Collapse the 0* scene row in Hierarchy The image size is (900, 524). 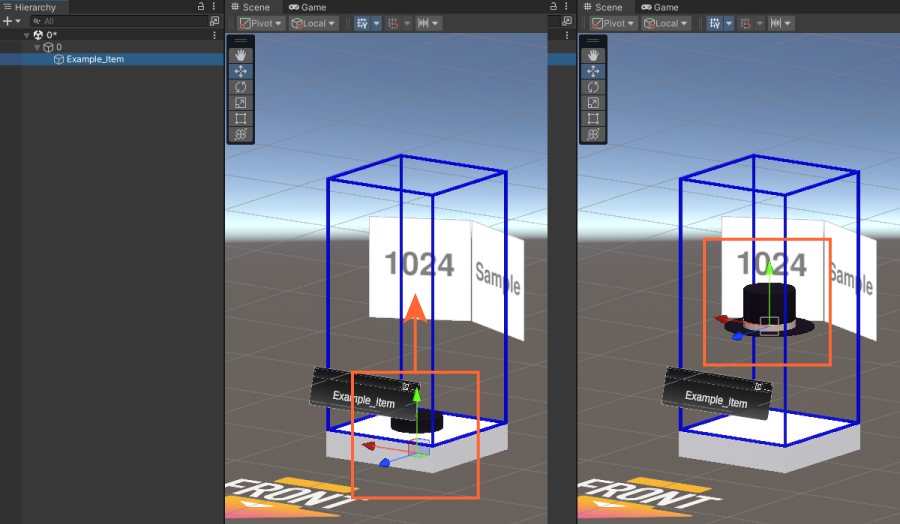pyautogui.click(x=26, y=36)
